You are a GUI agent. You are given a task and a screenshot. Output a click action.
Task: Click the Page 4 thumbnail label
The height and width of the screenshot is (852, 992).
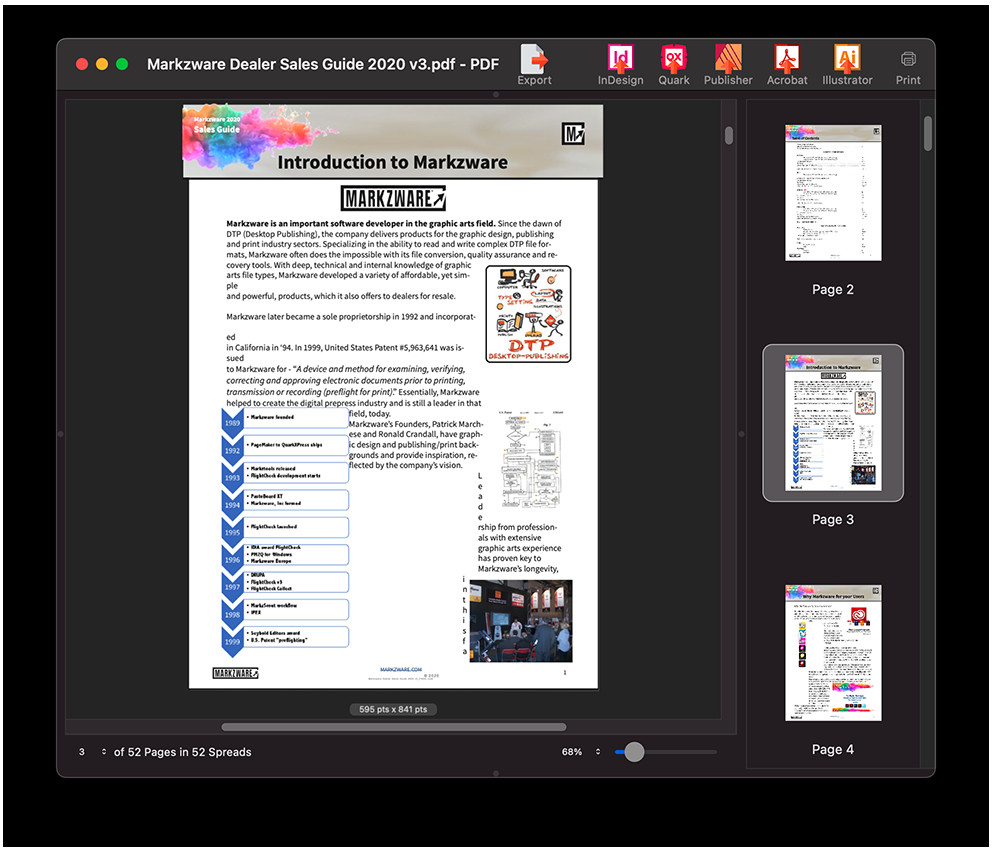(x=833, y=750)
